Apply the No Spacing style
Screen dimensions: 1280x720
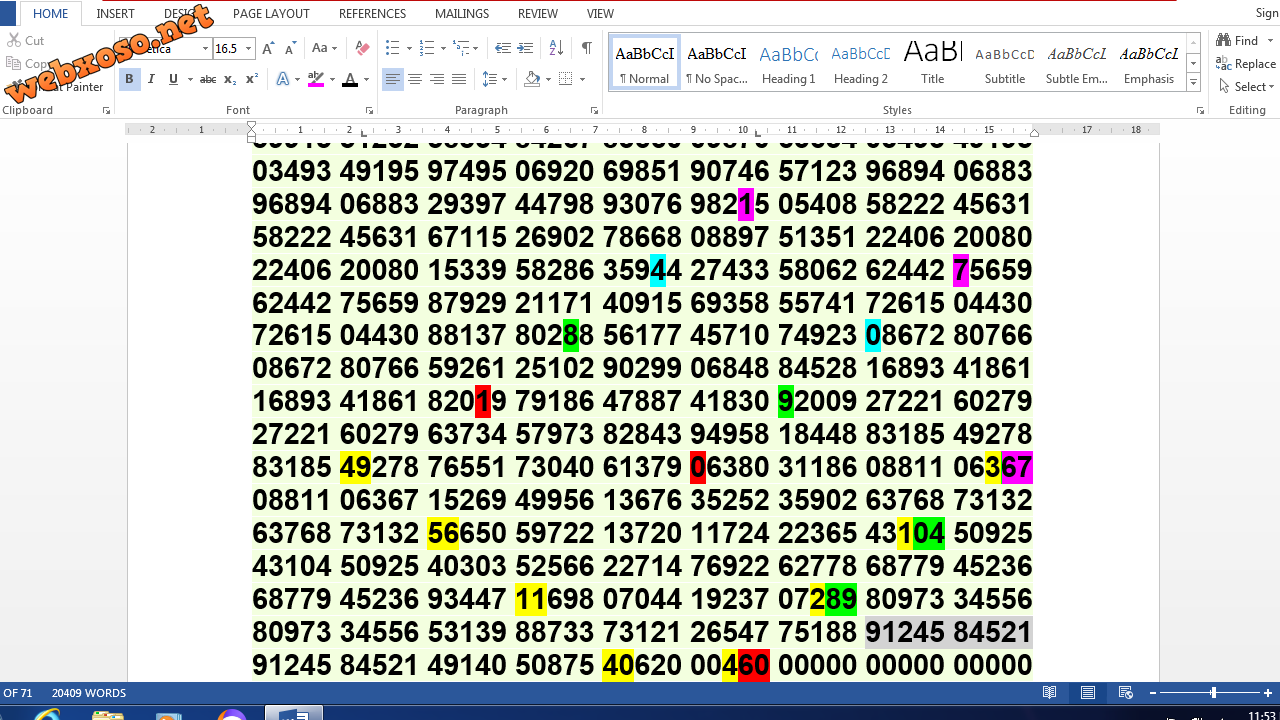(x=717, y=64)
